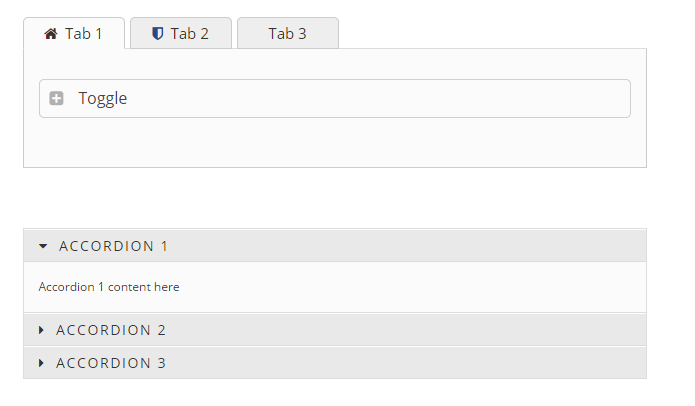Screen dimensions: 695x406
Task: Click the right arrow icon on Accordion 2
Action: 41,330
